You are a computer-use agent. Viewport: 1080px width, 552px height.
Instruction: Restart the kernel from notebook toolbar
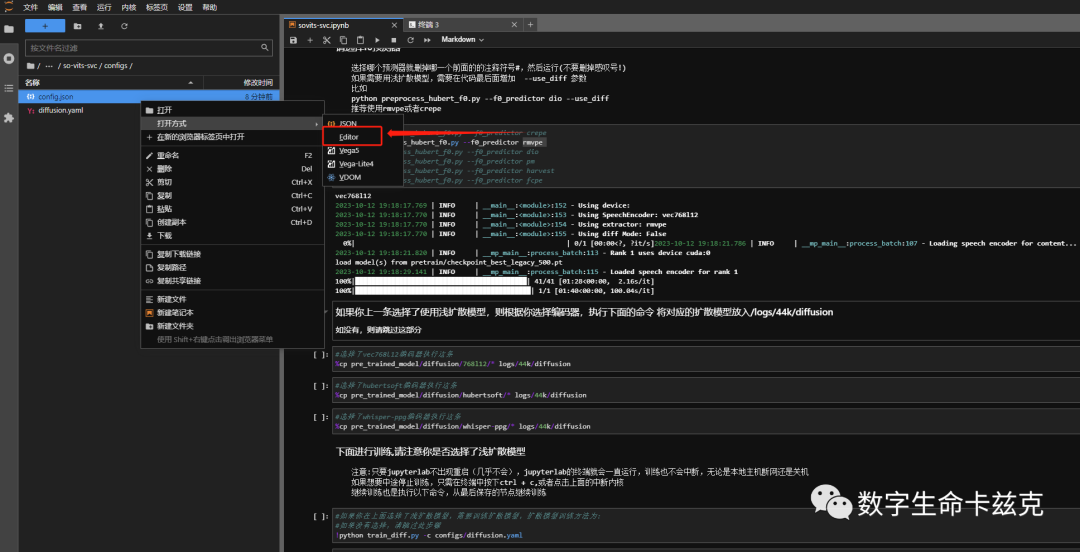411,40
